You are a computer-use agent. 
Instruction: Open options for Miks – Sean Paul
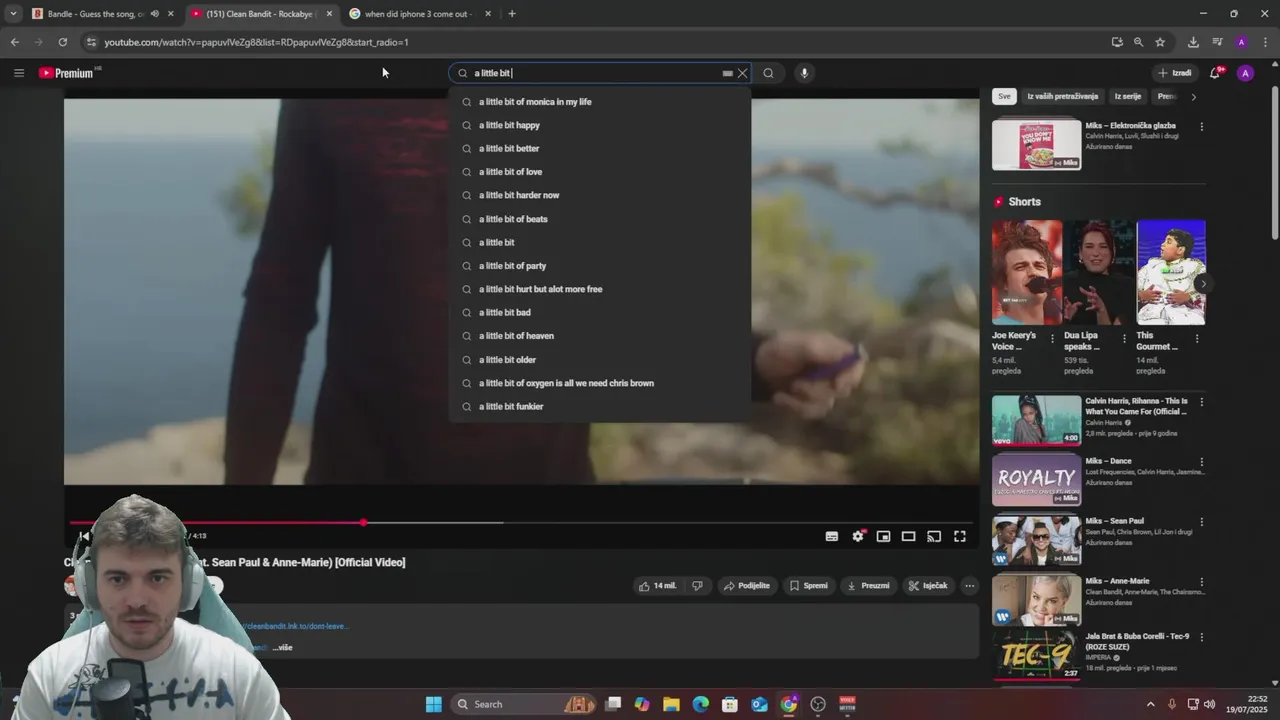[x=1202, y=522]
